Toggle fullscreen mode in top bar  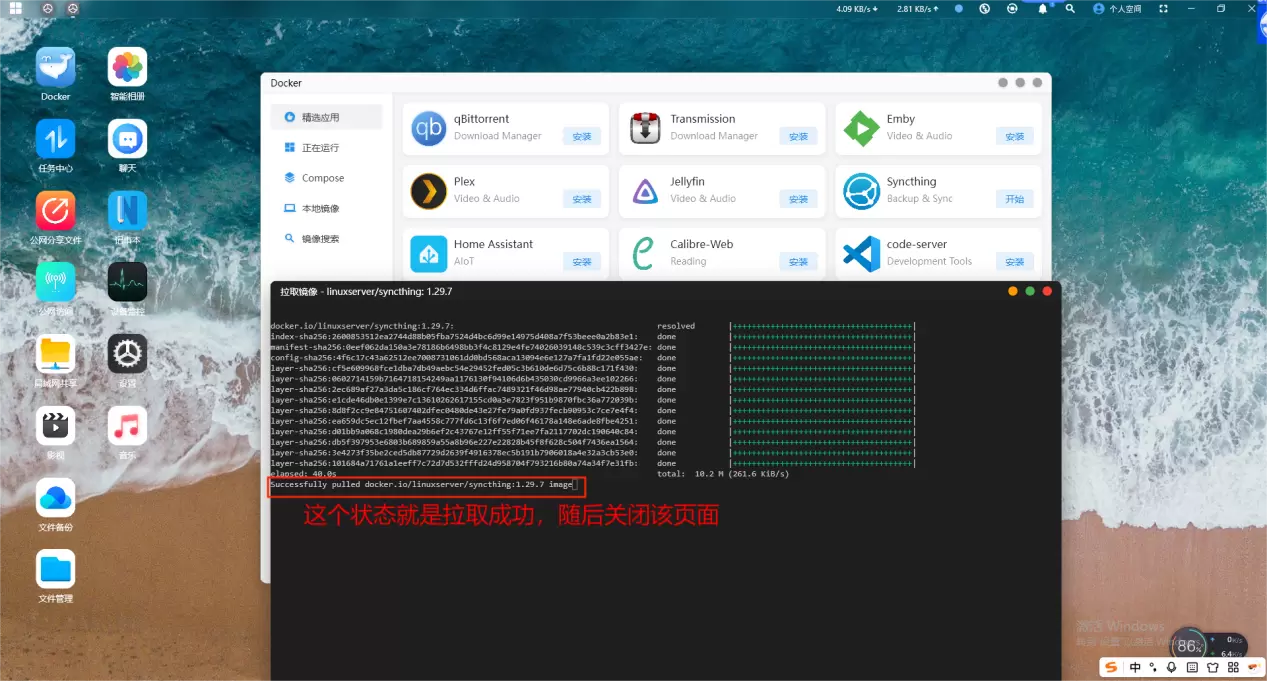coord(1163,9)
